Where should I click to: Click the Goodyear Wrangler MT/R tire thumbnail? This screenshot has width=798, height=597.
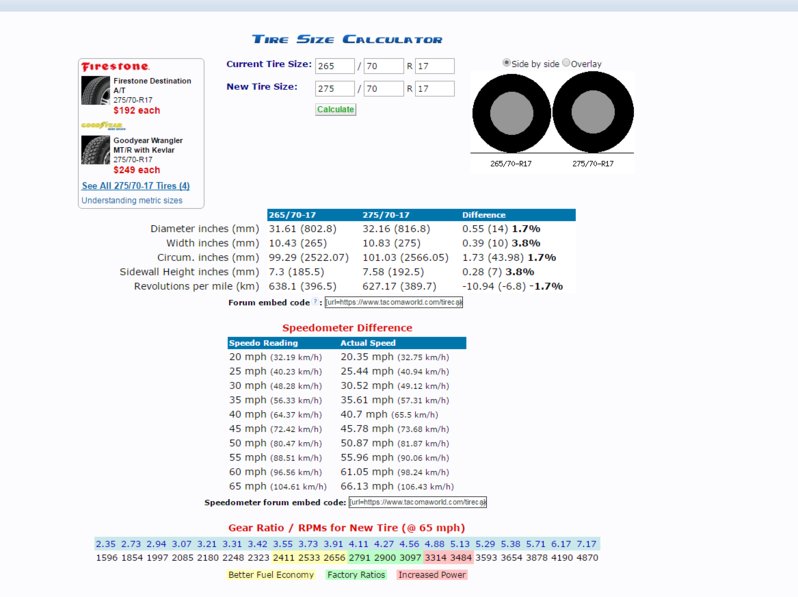click(96, 150)
